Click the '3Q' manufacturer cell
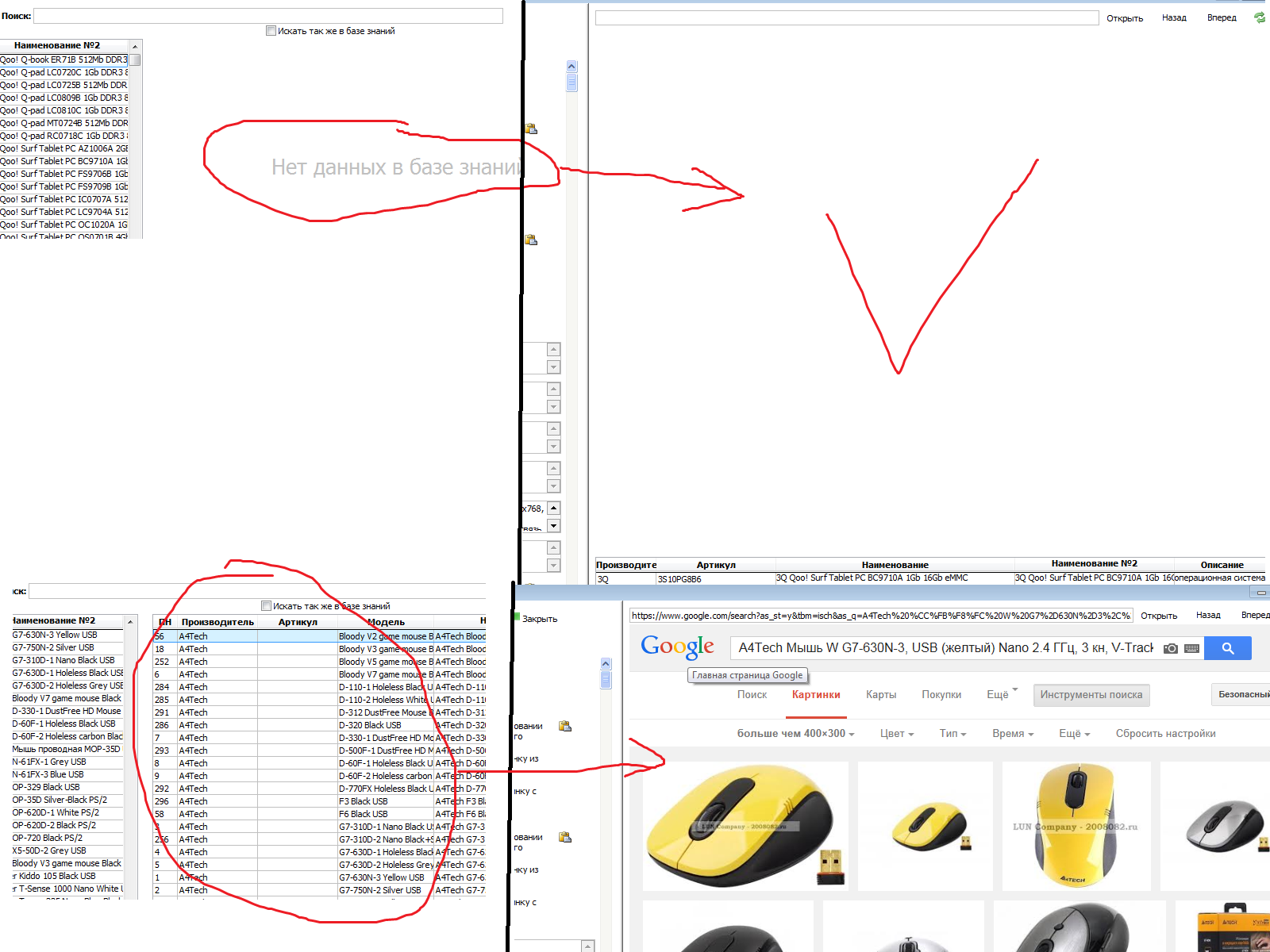 click(x=625, y=578)
